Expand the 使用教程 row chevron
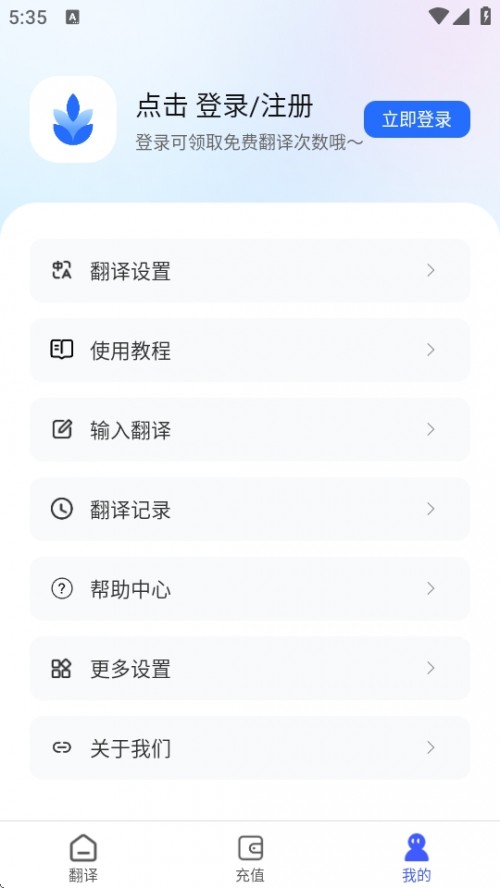Image resolution: width=500 pixels, height=888 pixels. (x=431, y=350)
